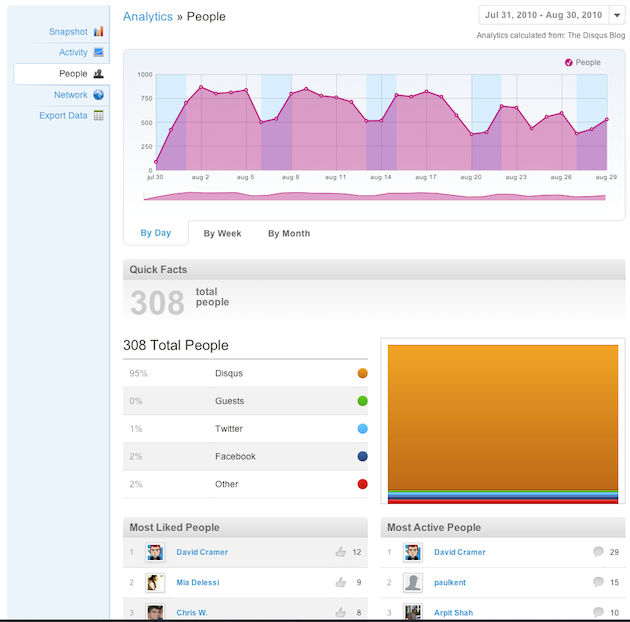Click the 'Most Liked People' header
This screenshot has width=630, height=622.
tap(174, 527)
